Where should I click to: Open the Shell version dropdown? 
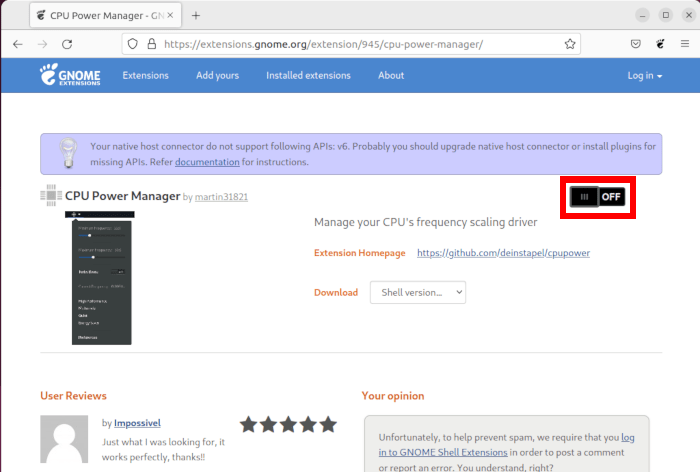[x=418, y=292]
